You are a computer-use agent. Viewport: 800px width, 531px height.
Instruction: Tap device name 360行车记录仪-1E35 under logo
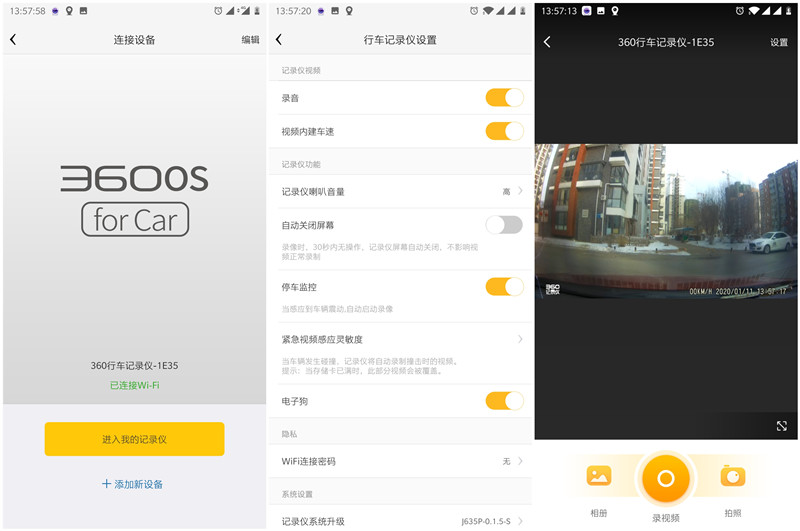(134, 365)
